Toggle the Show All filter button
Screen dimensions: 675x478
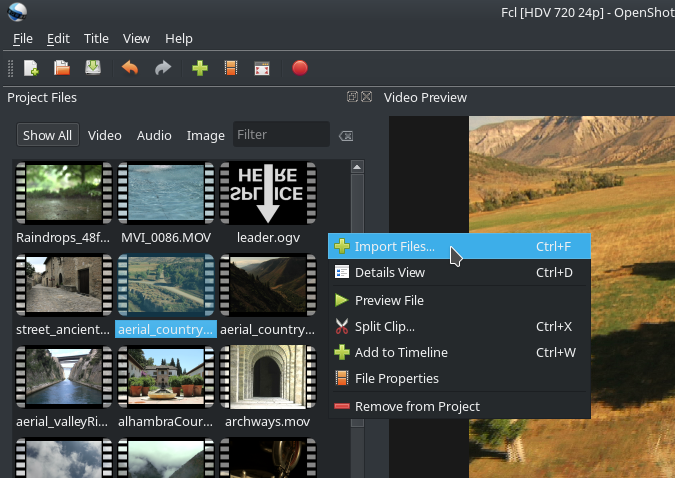[x=47, y=135]
